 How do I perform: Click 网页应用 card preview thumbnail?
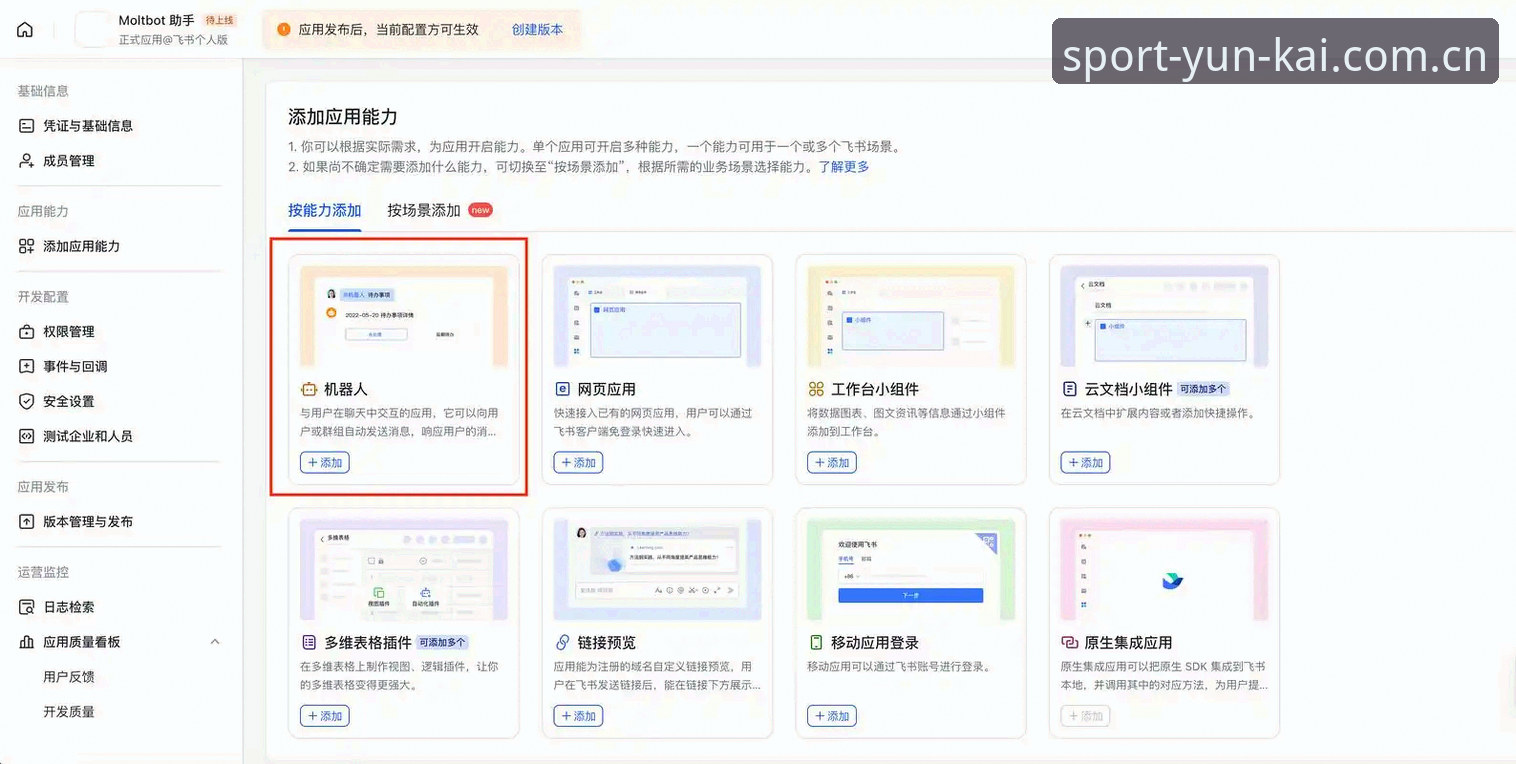(657, 316)
